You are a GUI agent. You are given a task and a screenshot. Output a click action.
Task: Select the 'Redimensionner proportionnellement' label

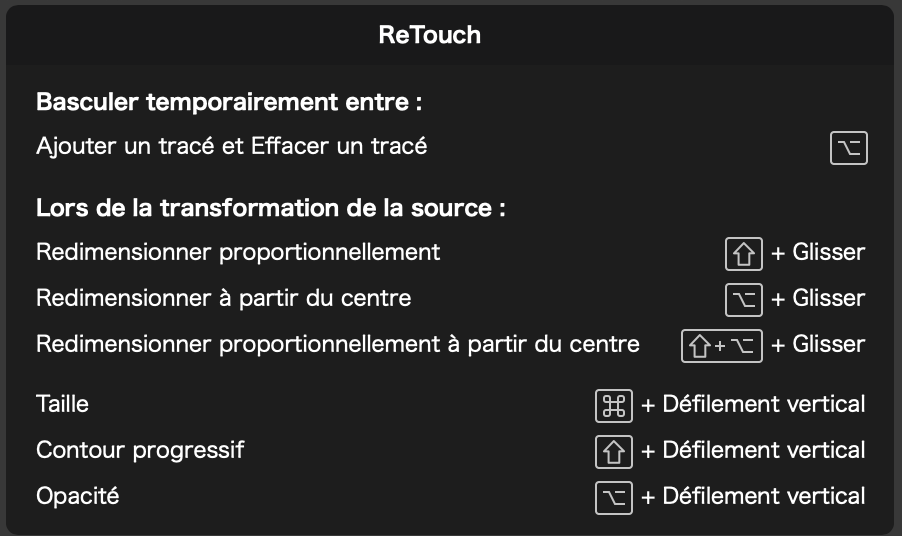238,252
